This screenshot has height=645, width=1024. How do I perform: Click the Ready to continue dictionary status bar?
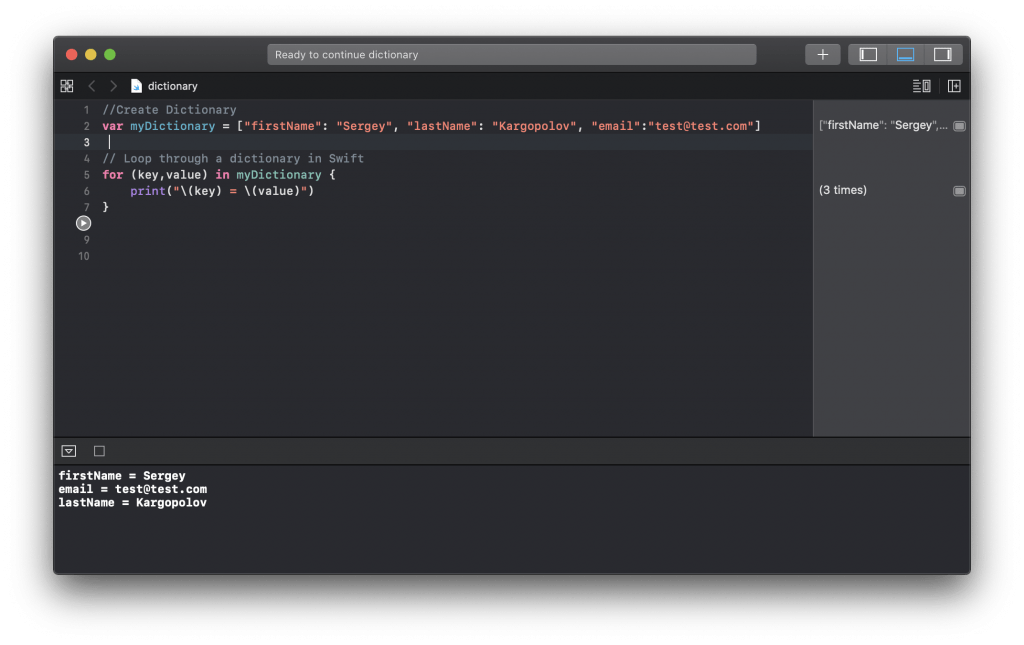point(512,54)
